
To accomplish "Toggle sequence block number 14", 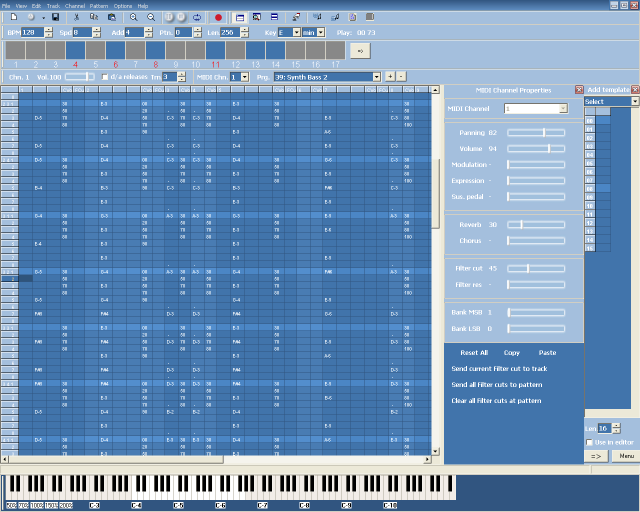I will pyautogui.click(x=275, y=51).
